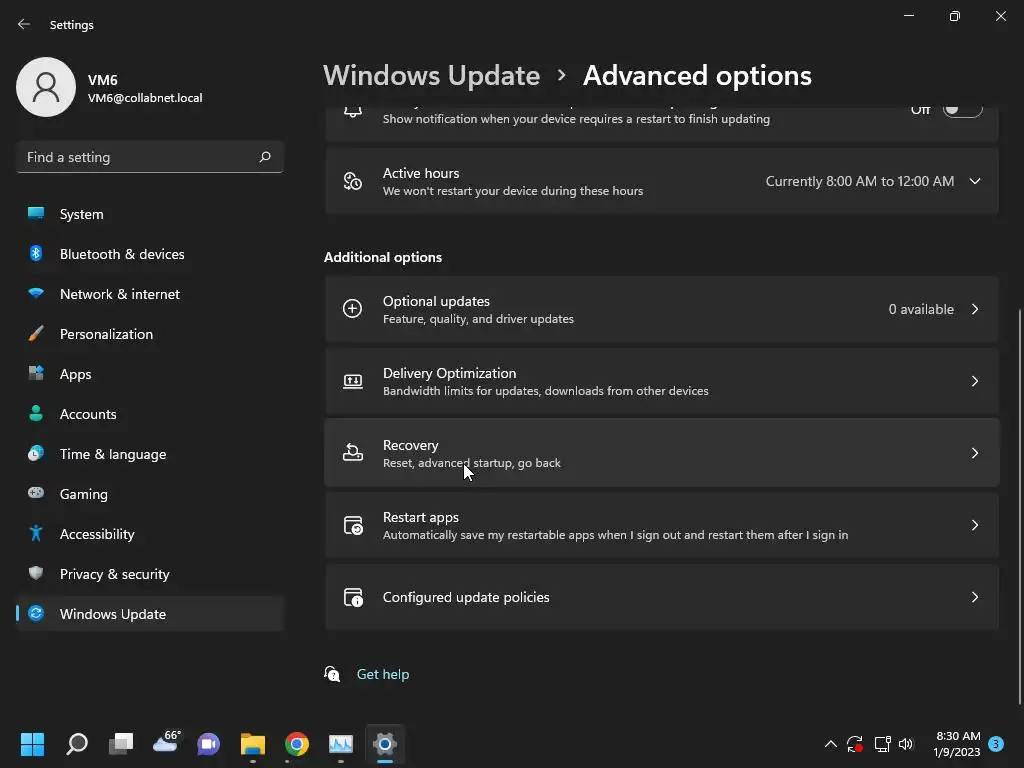Go to Network & internet settings
Image resolution: width=1024 pixels, height=768 pixels.
150,294
